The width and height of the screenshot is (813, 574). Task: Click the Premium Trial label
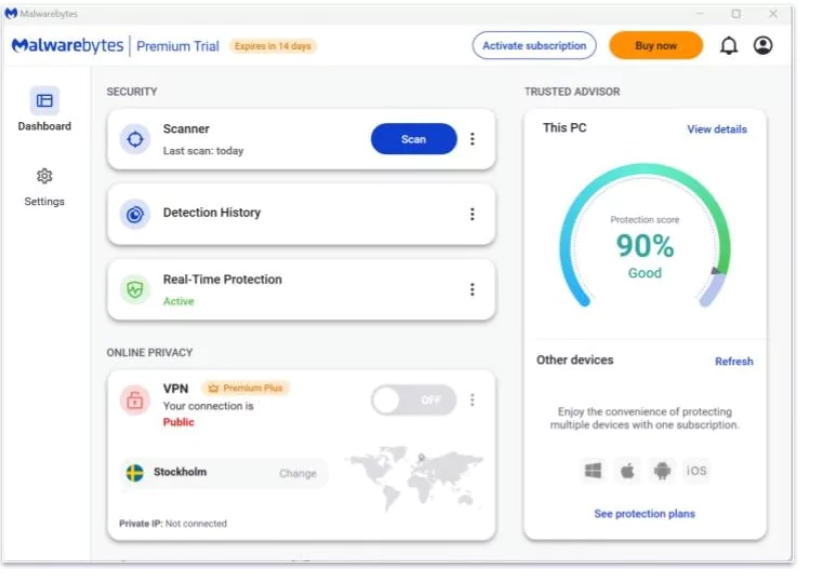[178, 46]
